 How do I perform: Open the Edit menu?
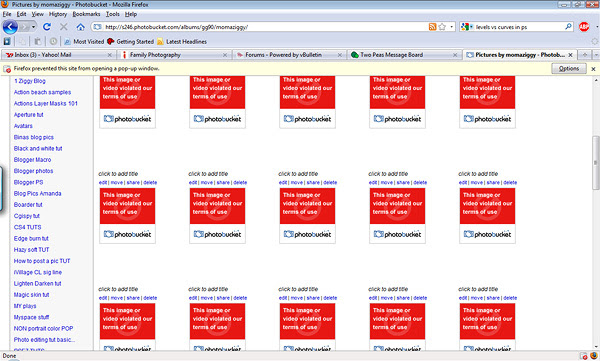pyautogui.click(x=21, y=14)
